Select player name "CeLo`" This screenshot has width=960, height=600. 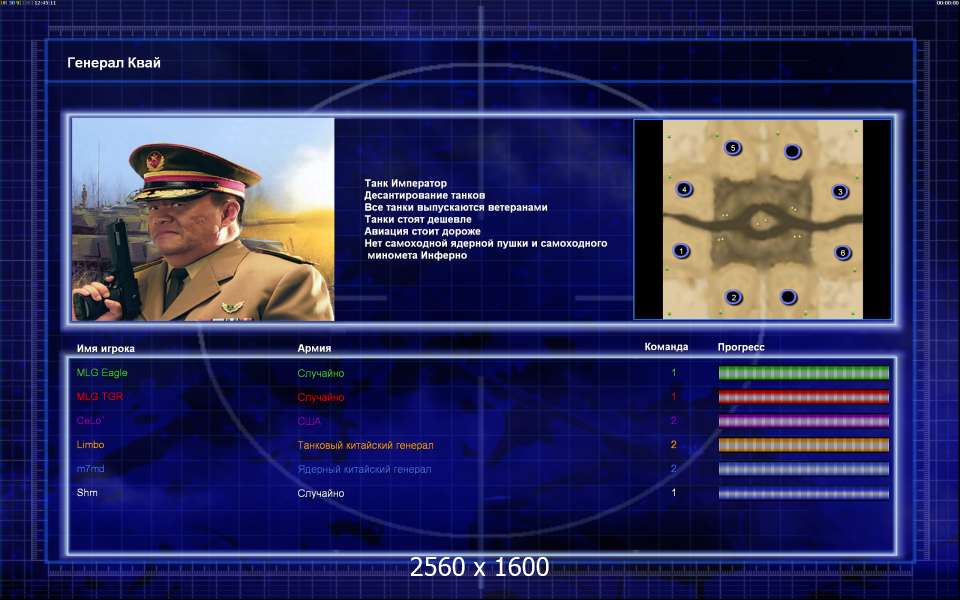90,421
